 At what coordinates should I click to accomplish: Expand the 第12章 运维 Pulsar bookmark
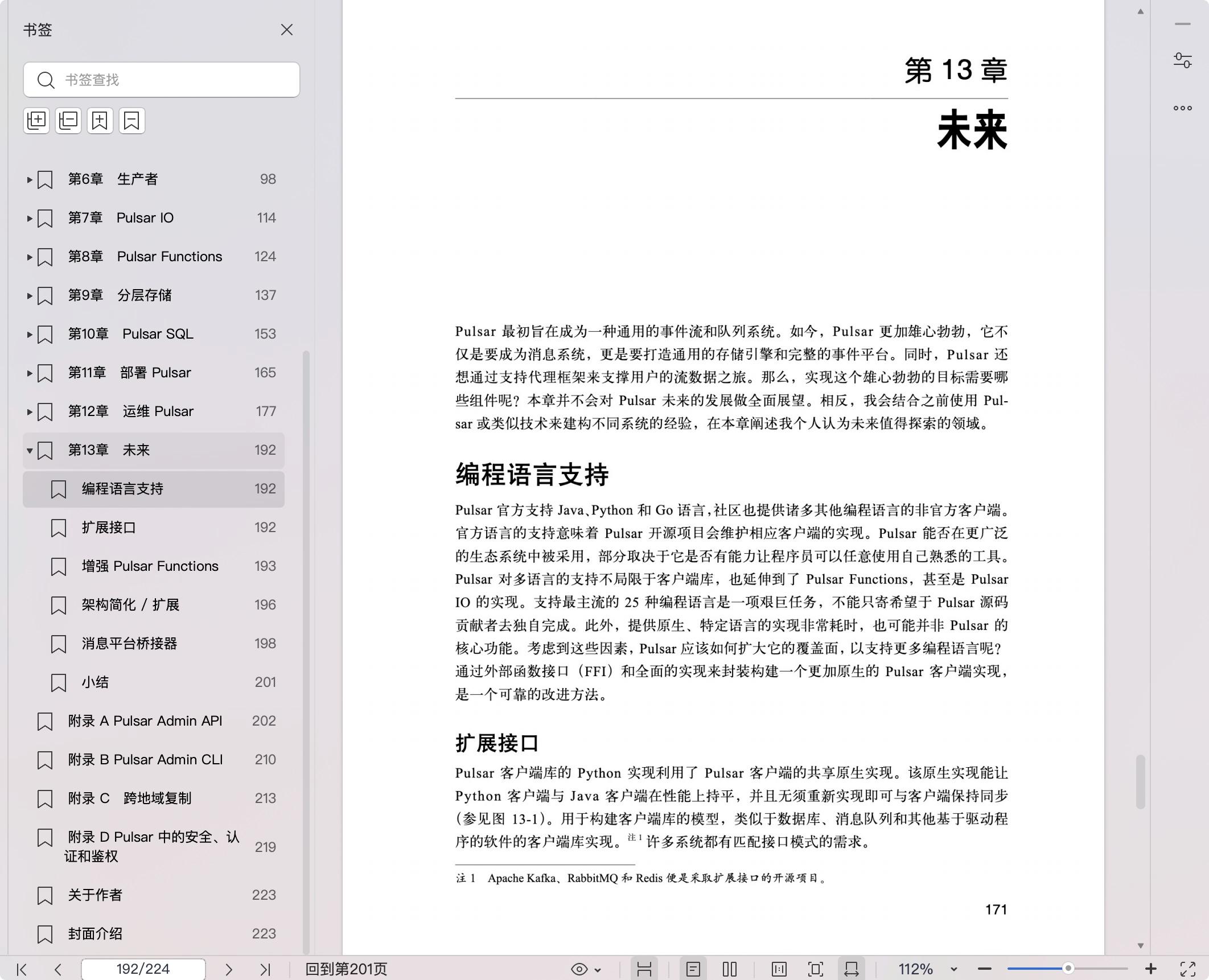(x=29, y=411)
